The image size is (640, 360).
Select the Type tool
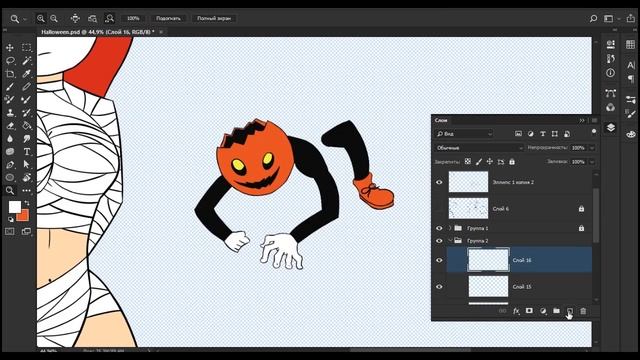tap(27, 152)
